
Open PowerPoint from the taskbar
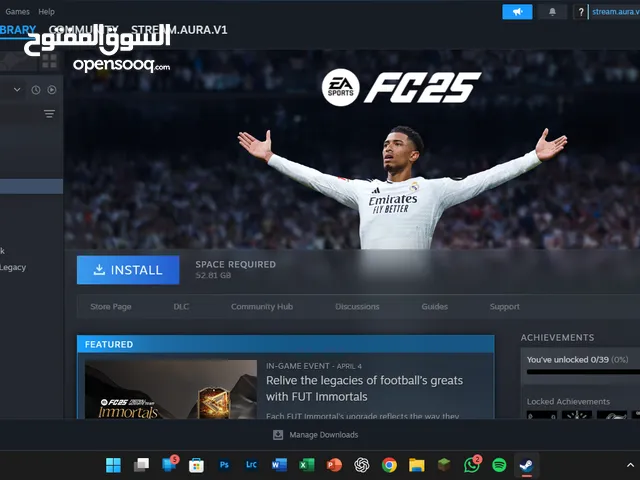[x=334, y=465]
